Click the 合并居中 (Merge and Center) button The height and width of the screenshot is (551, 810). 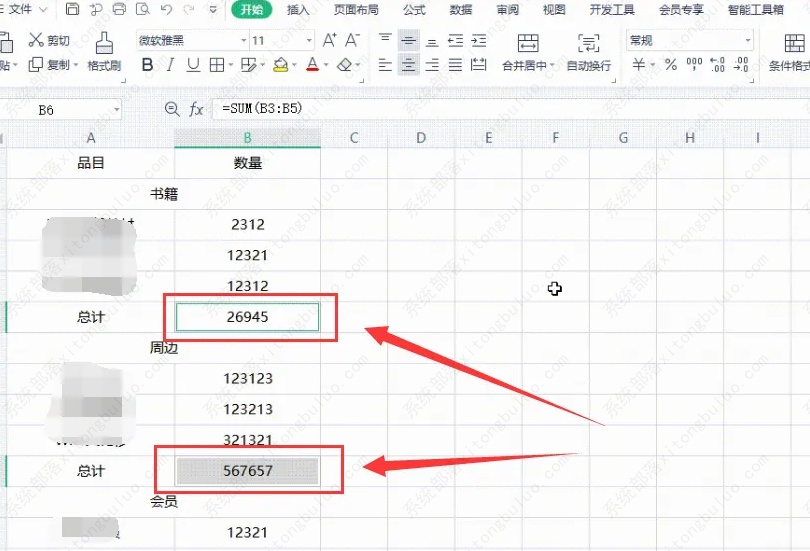click(528, 52)
